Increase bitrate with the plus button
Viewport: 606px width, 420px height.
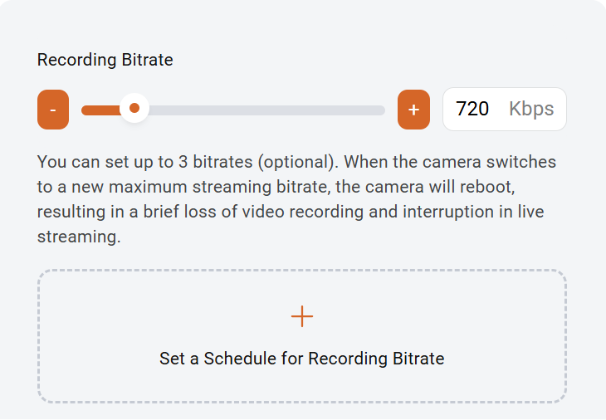(x=413, y=109)
